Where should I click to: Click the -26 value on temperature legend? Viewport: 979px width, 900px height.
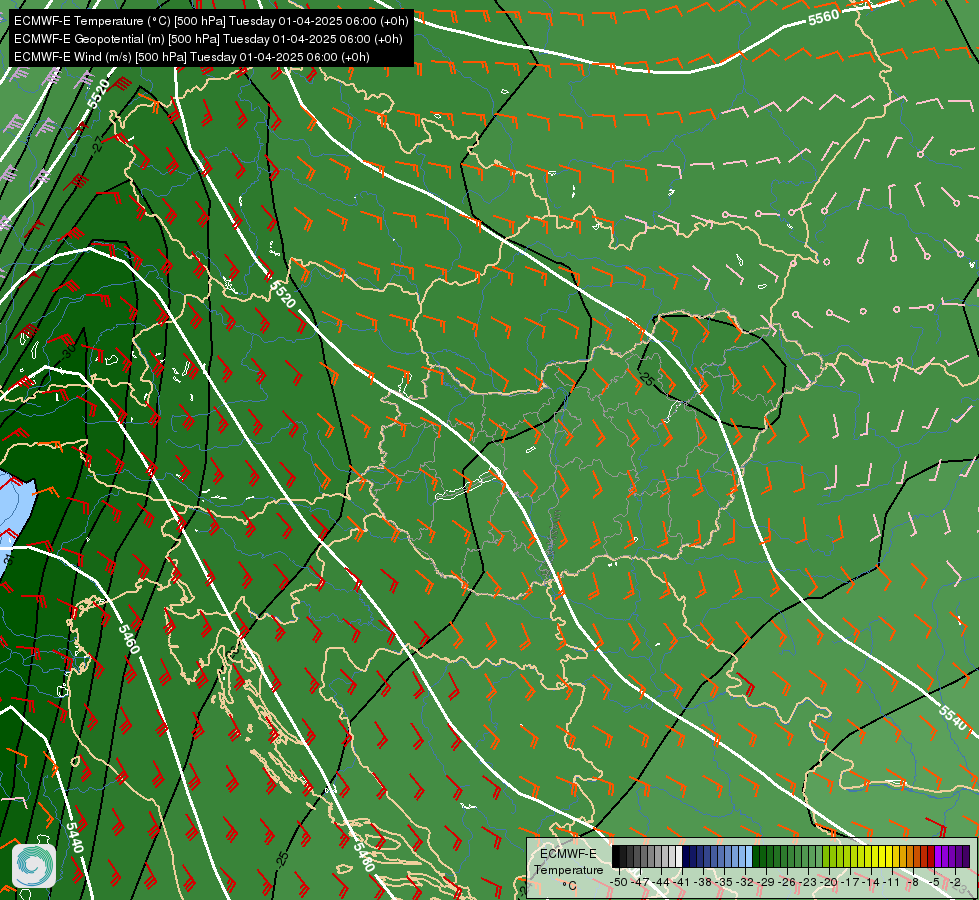(787, 883)
